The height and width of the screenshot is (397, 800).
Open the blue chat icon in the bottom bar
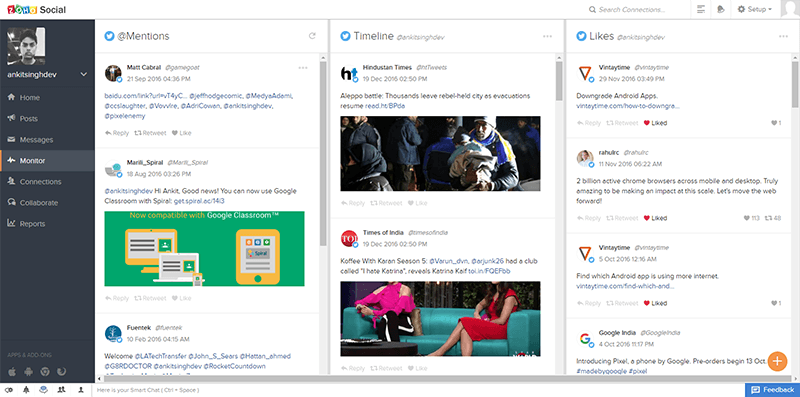(x=44, y=390)
